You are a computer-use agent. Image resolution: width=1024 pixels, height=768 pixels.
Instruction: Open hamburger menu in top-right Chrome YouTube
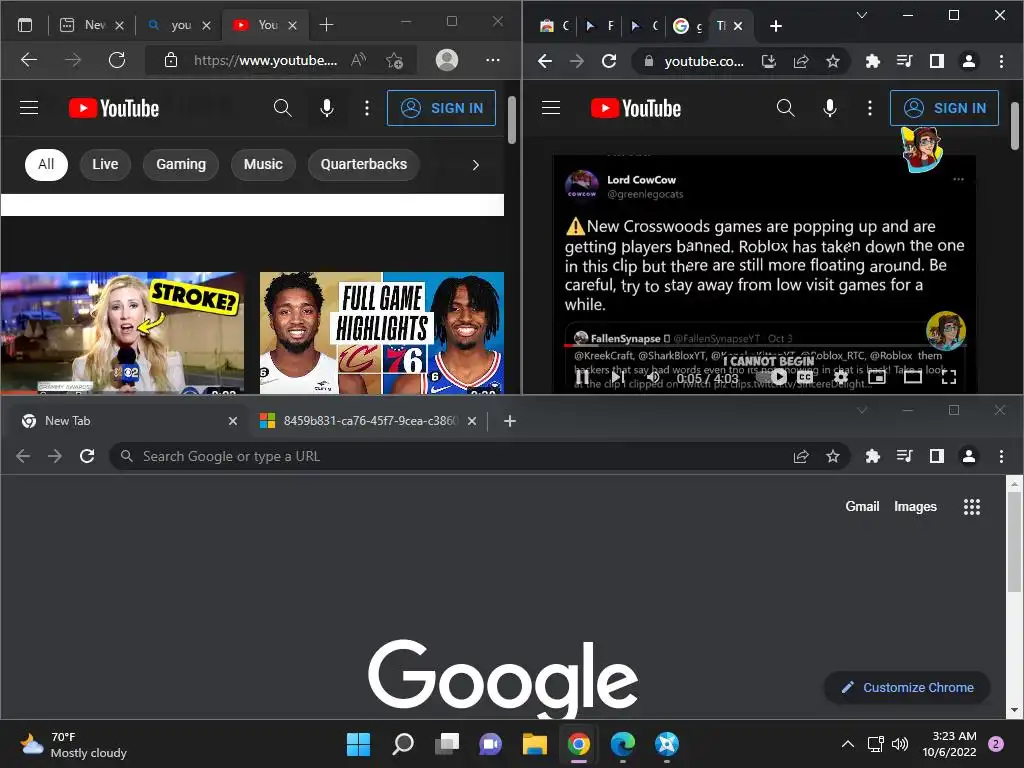coord(551,108)
